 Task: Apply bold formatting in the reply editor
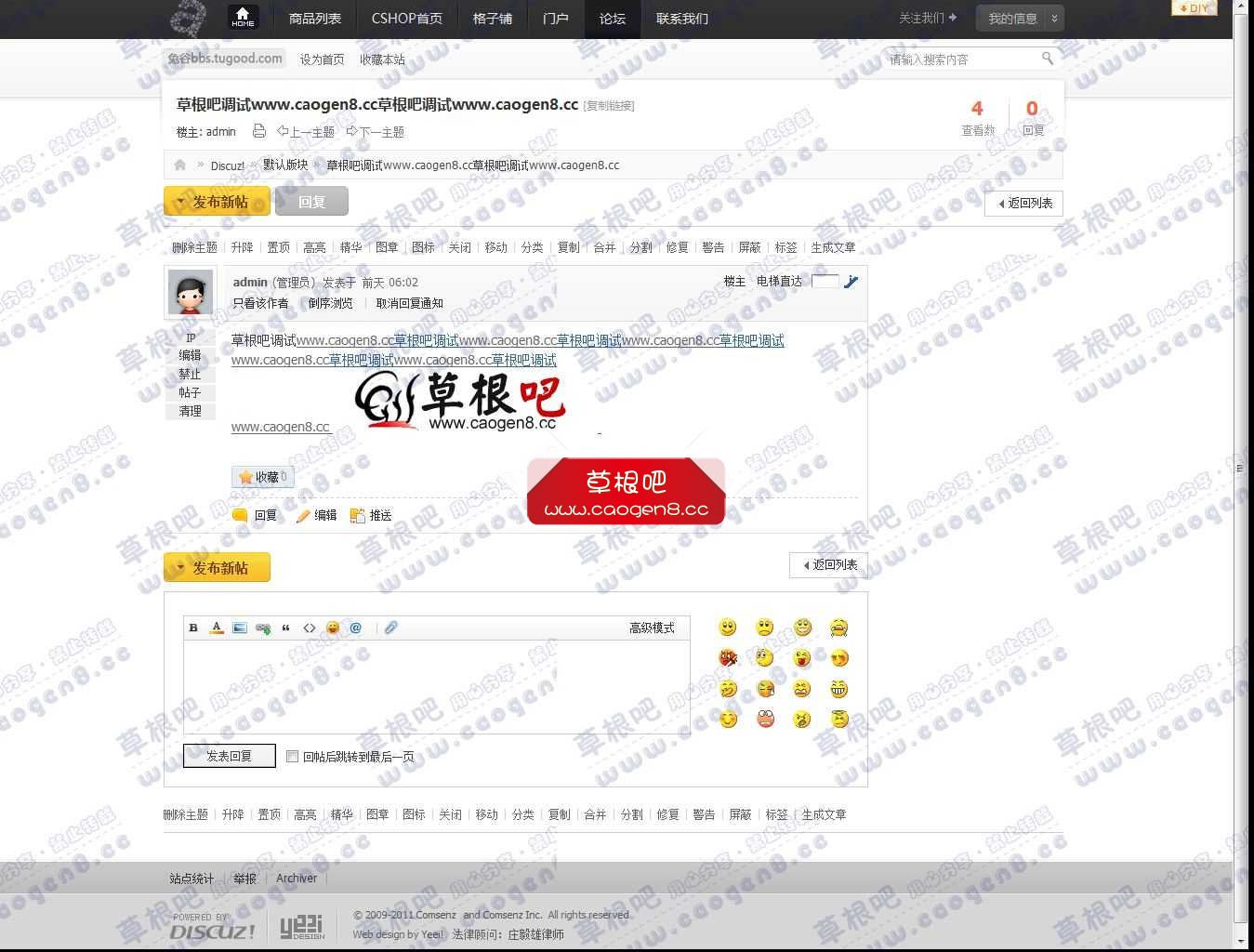[x=192, y=628]
